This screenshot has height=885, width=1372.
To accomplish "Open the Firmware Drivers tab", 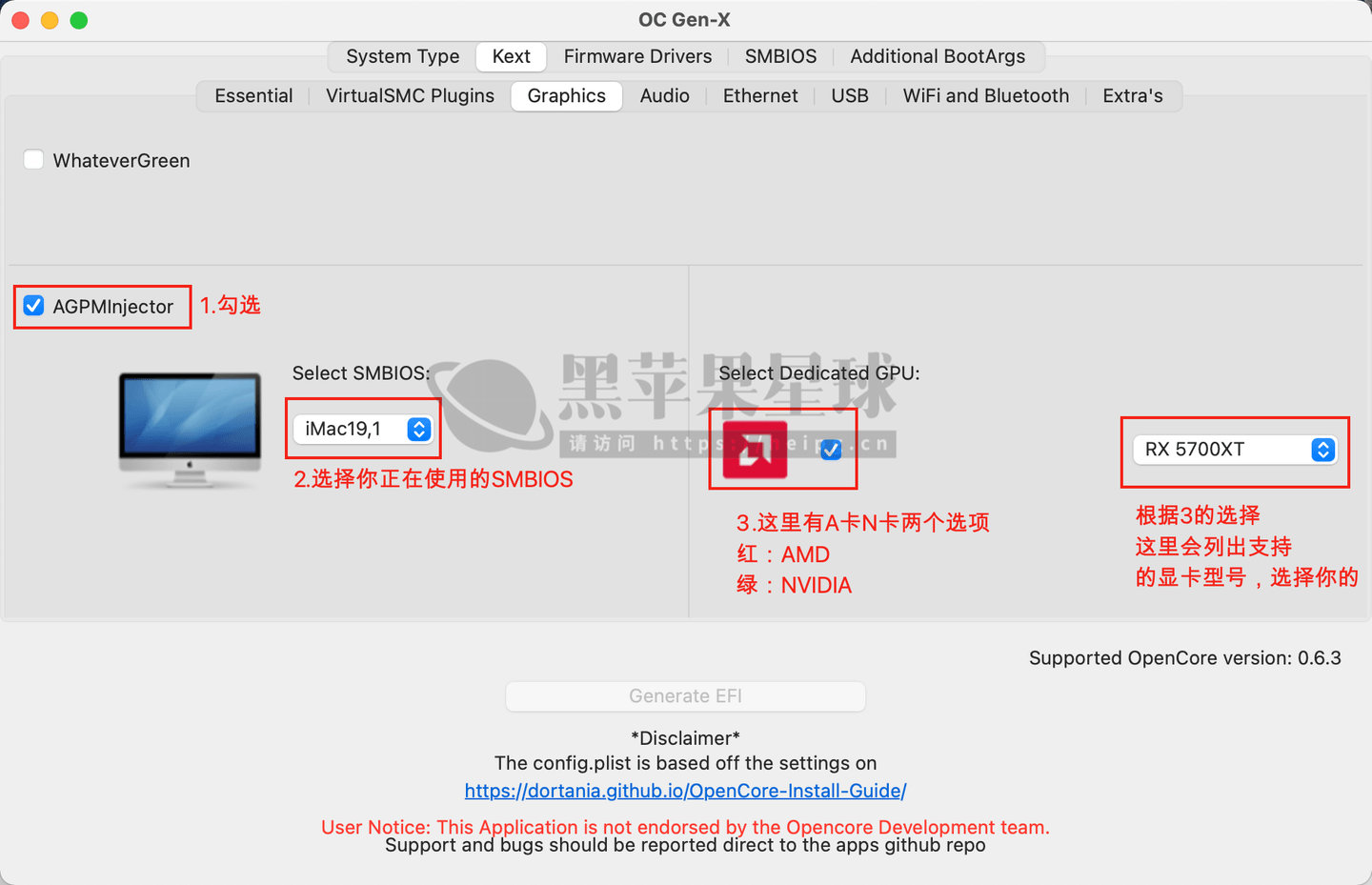I will click(637, 56).
